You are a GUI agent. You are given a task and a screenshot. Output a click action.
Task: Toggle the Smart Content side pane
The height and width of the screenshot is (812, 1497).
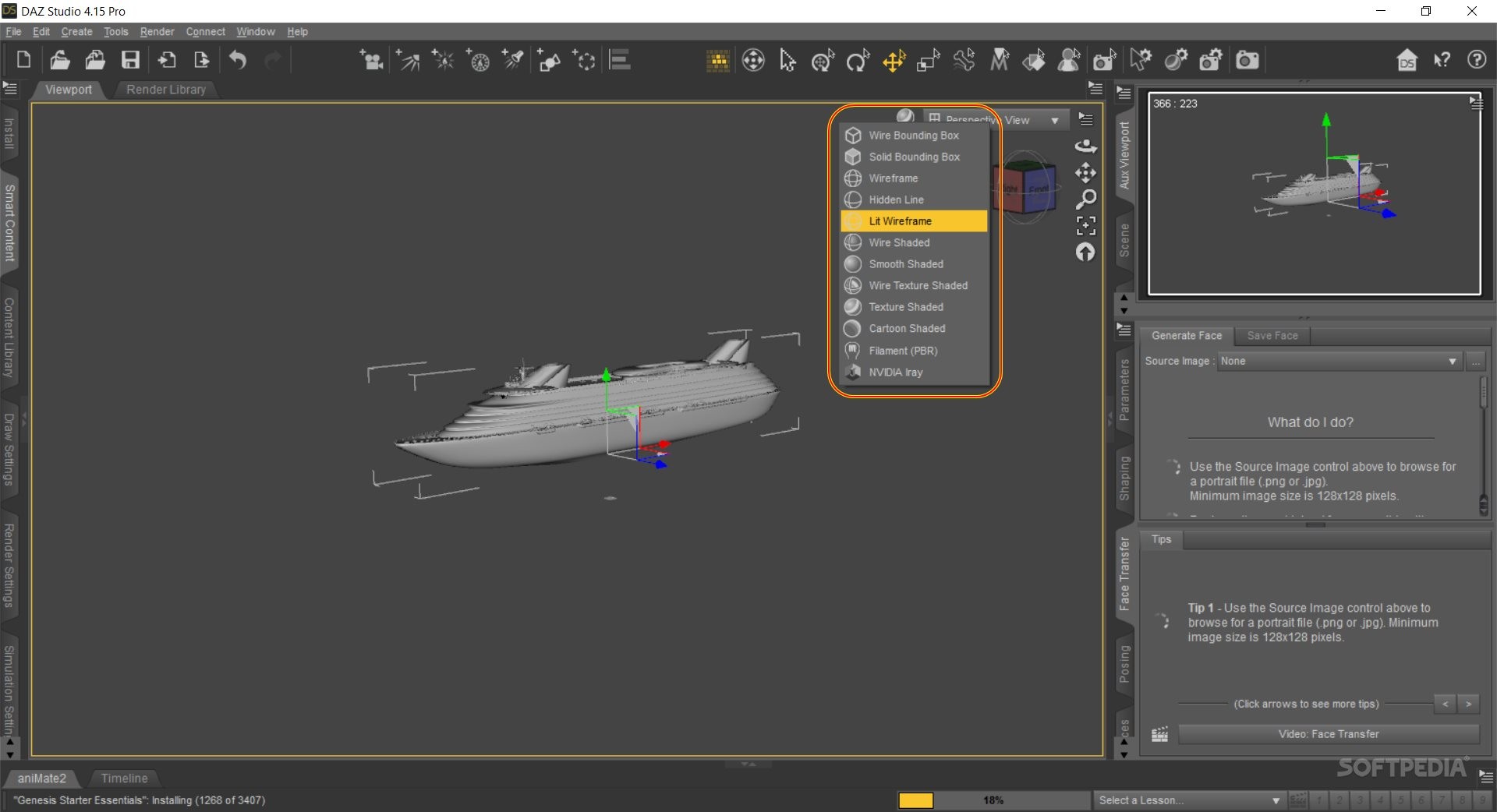(x=9, y=223)
